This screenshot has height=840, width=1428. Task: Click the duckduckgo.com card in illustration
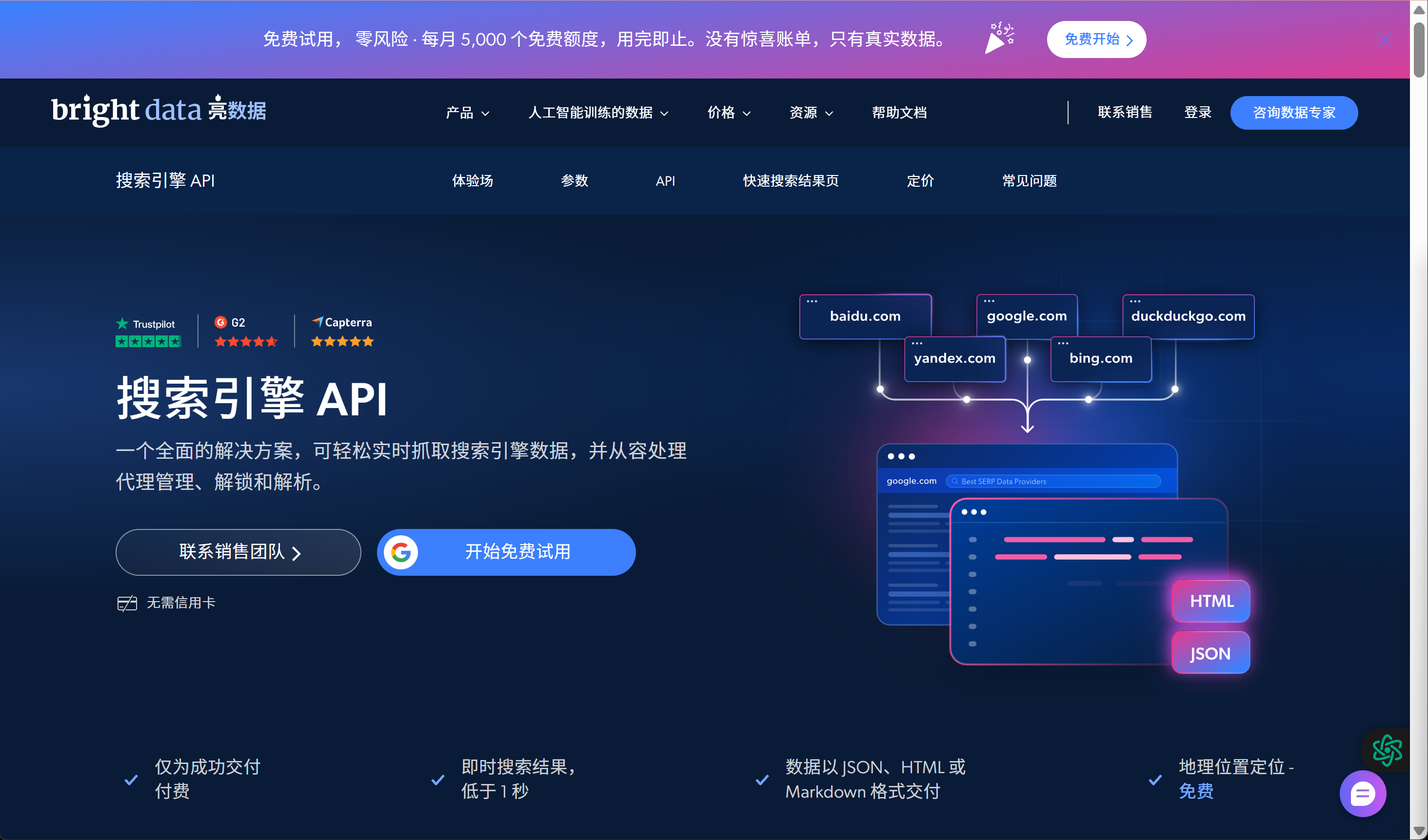click(x=1189, y=316)
